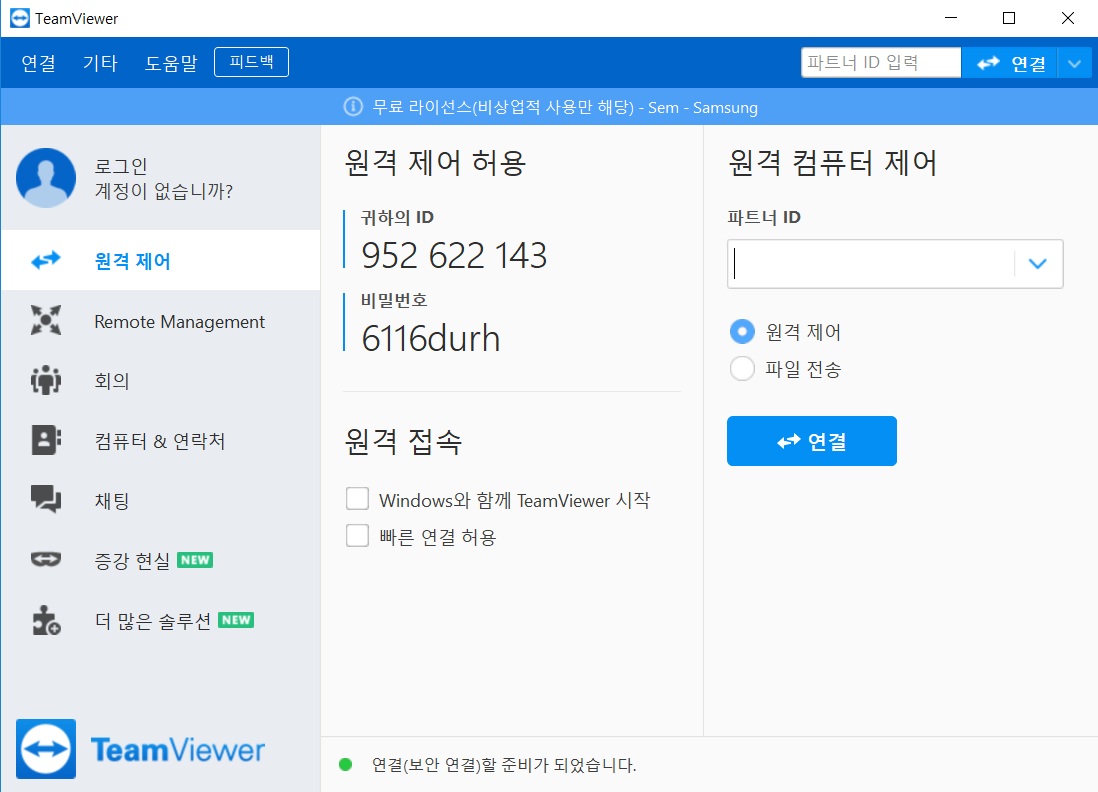This screenshot has width=1098, height=792.
Task: Go to the 회의 sidebar tab
Action: click(x=160, y=380)
